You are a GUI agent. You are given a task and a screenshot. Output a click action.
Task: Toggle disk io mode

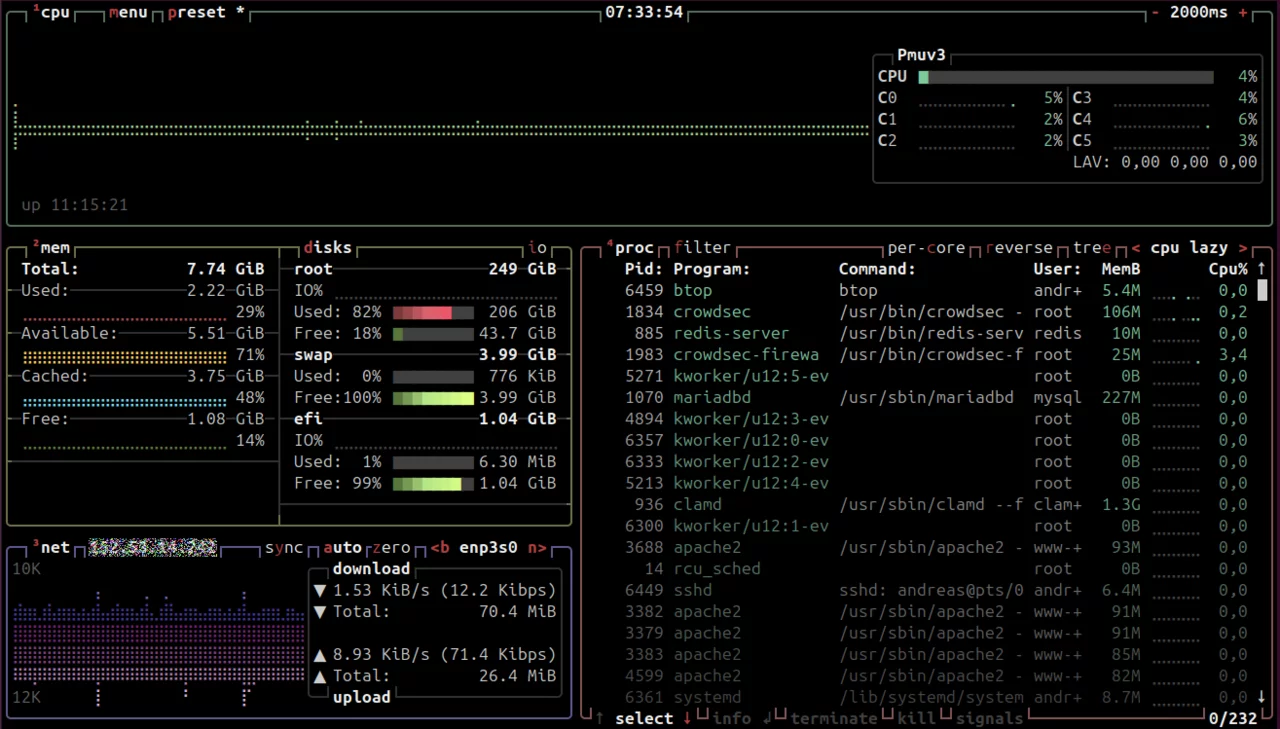tap(538, 248)
